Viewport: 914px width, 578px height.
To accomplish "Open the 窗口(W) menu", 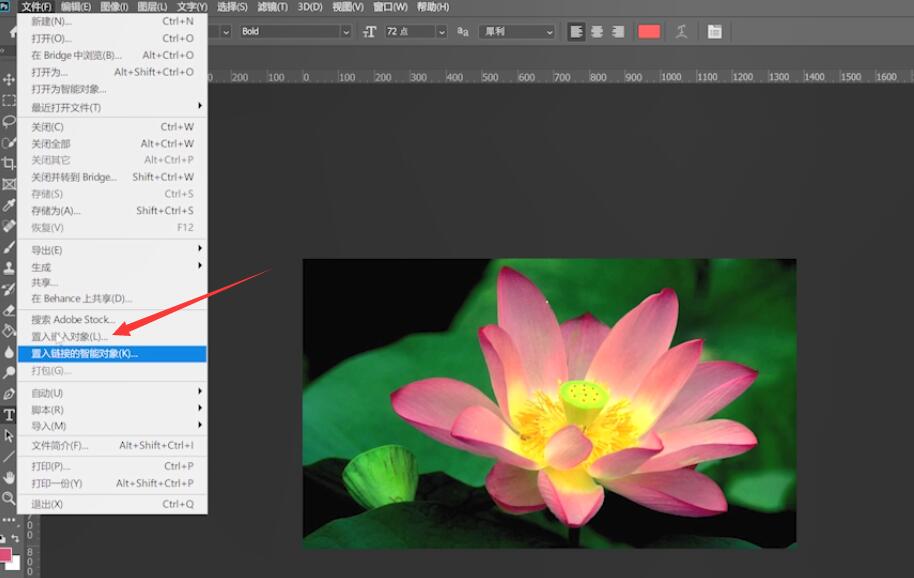I will click(390, 7).
